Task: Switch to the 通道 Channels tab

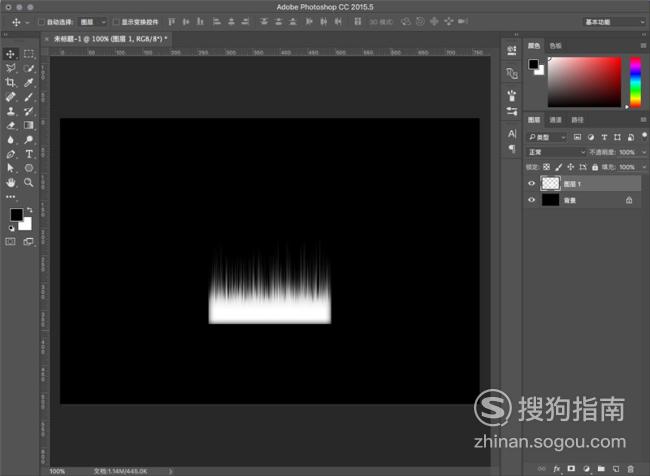Action: click(x=555, y=120)
